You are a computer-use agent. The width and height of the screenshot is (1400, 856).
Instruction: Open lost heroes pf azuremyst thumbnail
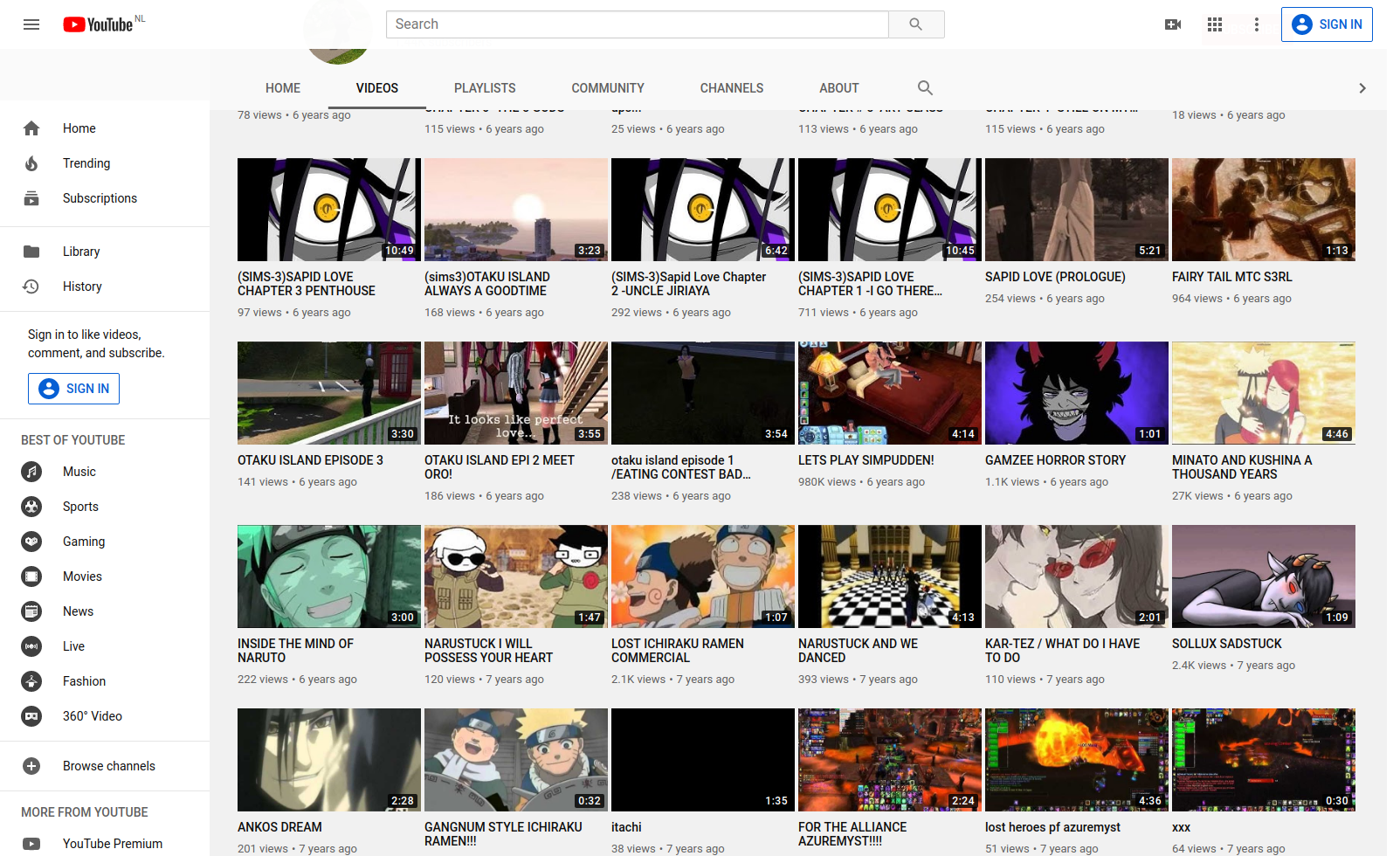1077,760
